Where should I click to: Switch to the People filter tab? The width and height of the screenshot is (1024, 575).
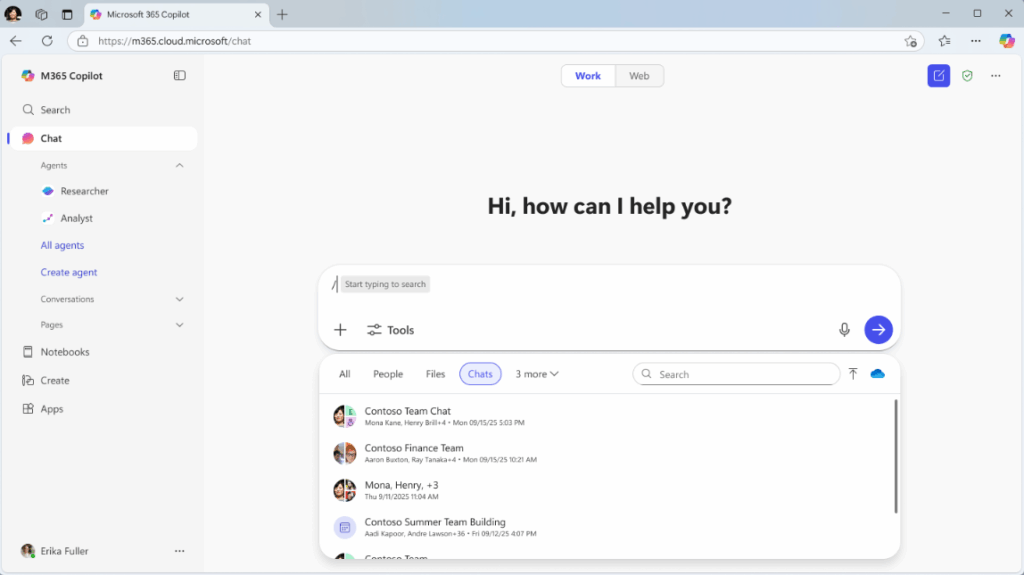pos(388,374)
